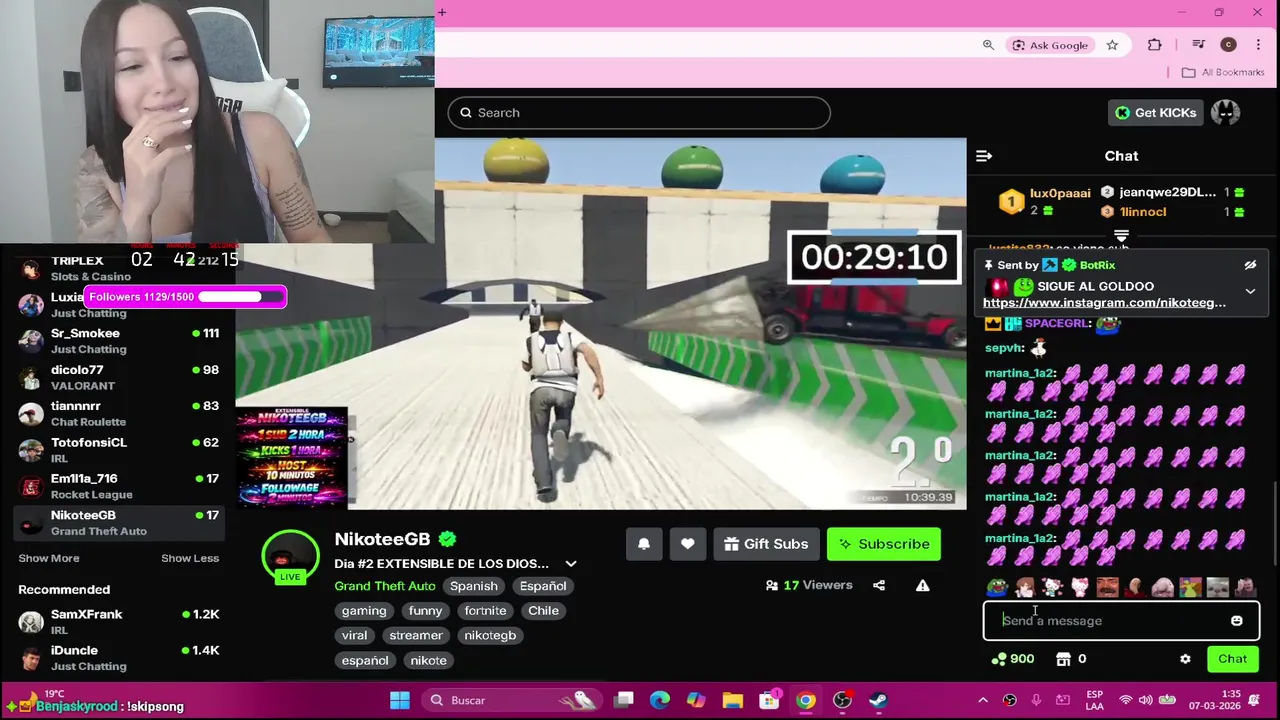Open TotofonsiCL IRL channel
The image size is (1280, 720).
point(118,450)
